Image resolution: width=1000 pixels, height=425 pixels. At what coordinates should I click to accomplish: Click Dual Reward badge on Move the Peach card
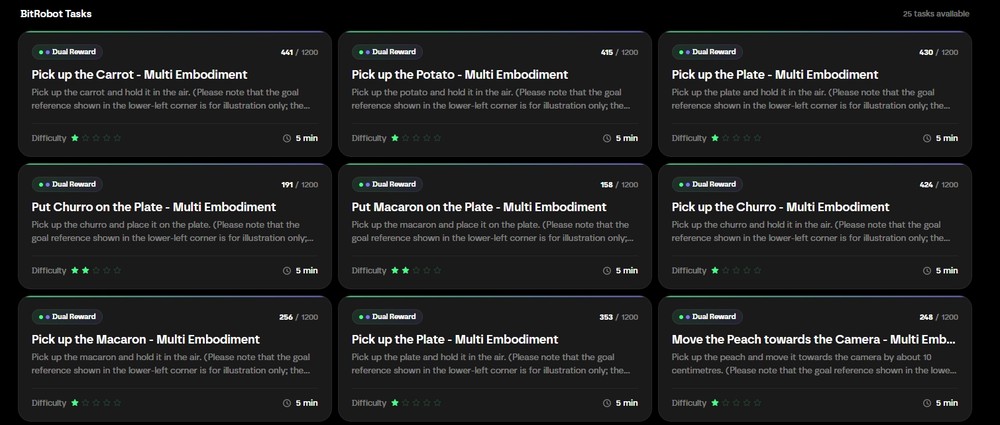[708, 317]
